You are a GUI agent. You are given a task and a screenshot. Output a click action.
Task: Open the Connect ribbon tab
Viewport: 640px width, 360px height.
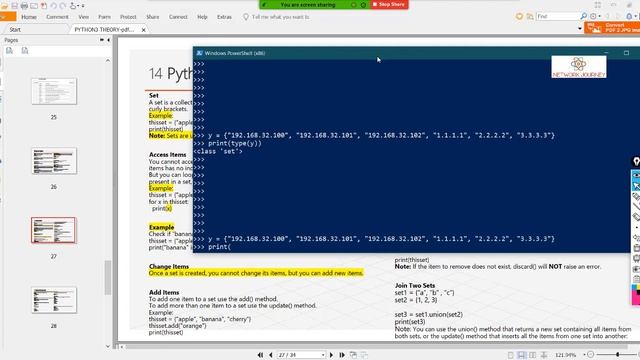click(178, 17)
